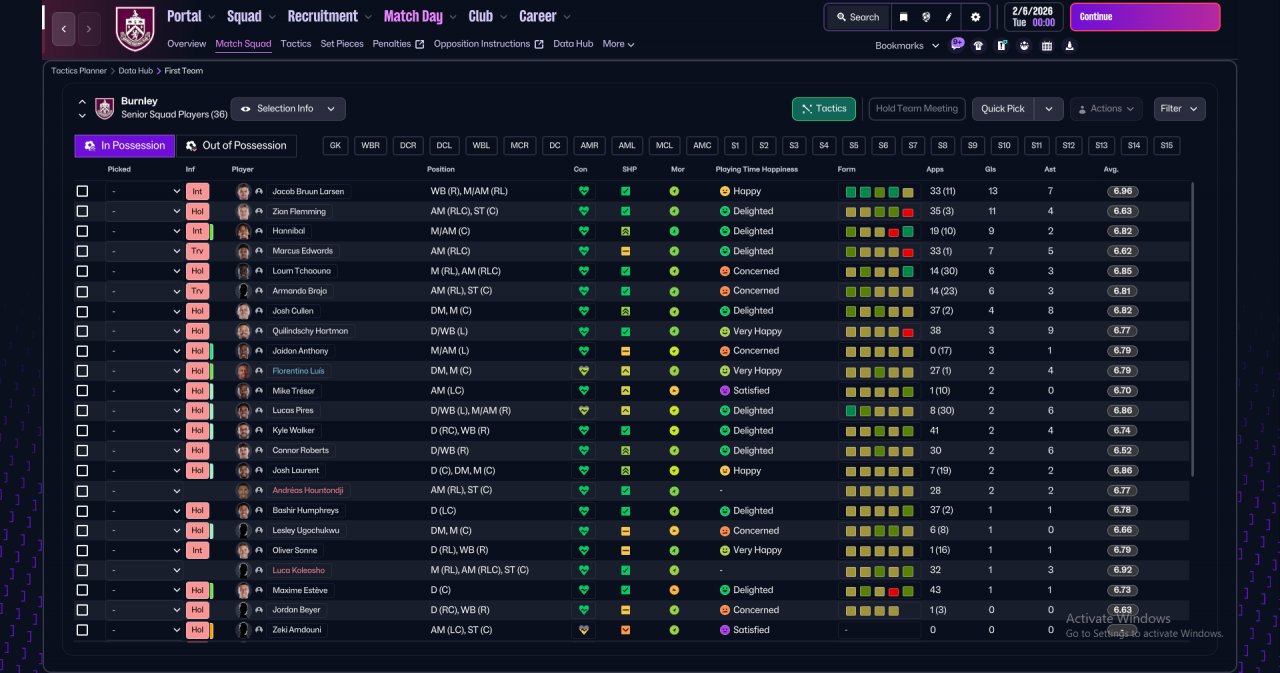The image size is (1280, 673).
Task: Open the settings gear icon
Action: click(975, 17)
